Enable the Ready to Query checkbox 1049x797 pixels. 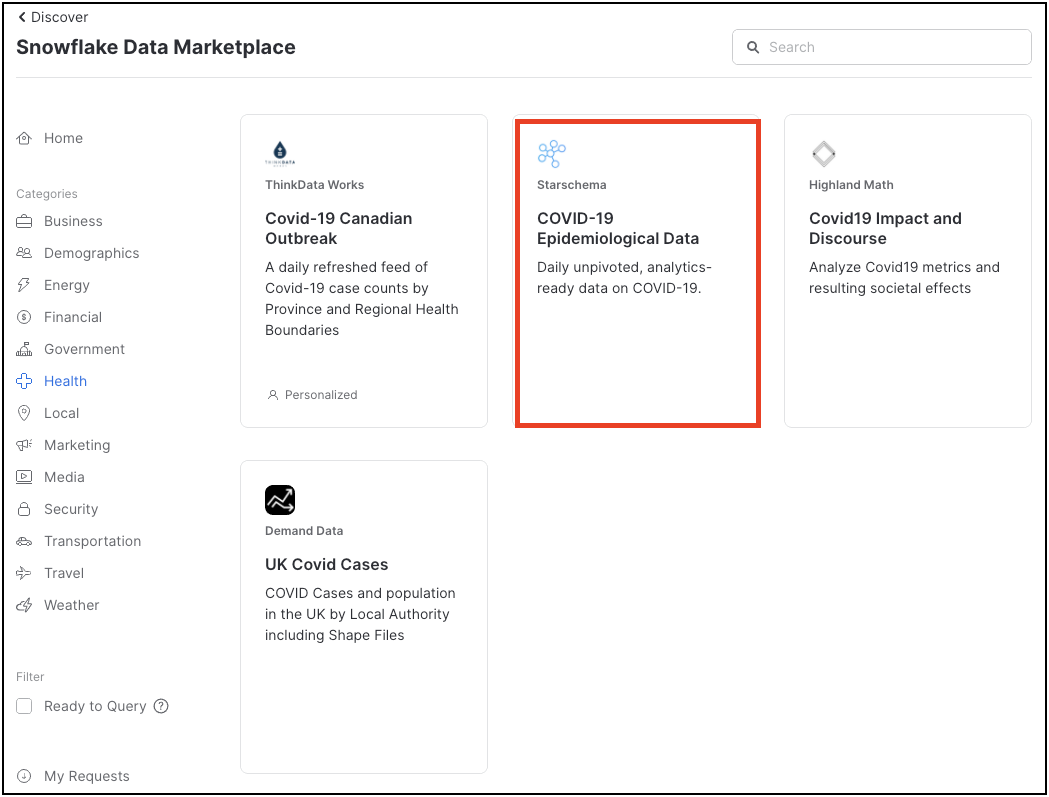point(25,706)
